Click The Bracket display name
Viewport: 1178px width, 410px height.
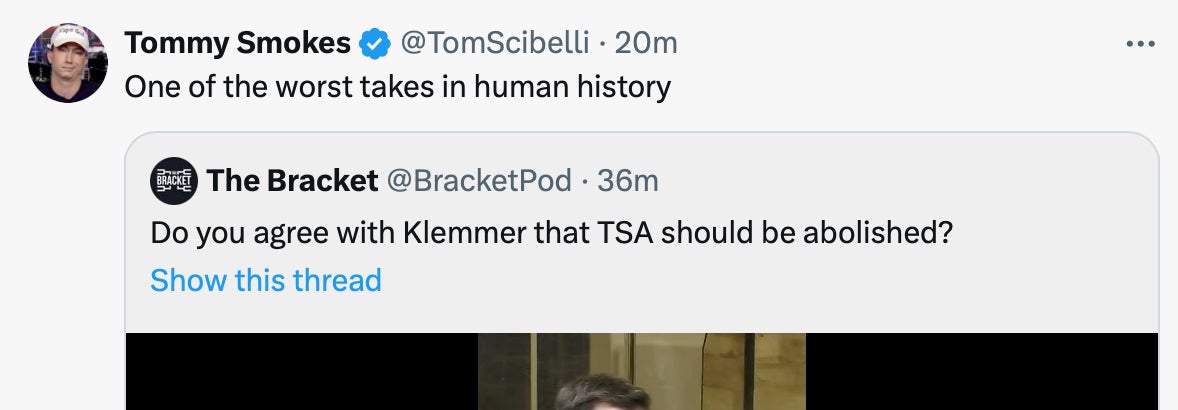292,181
